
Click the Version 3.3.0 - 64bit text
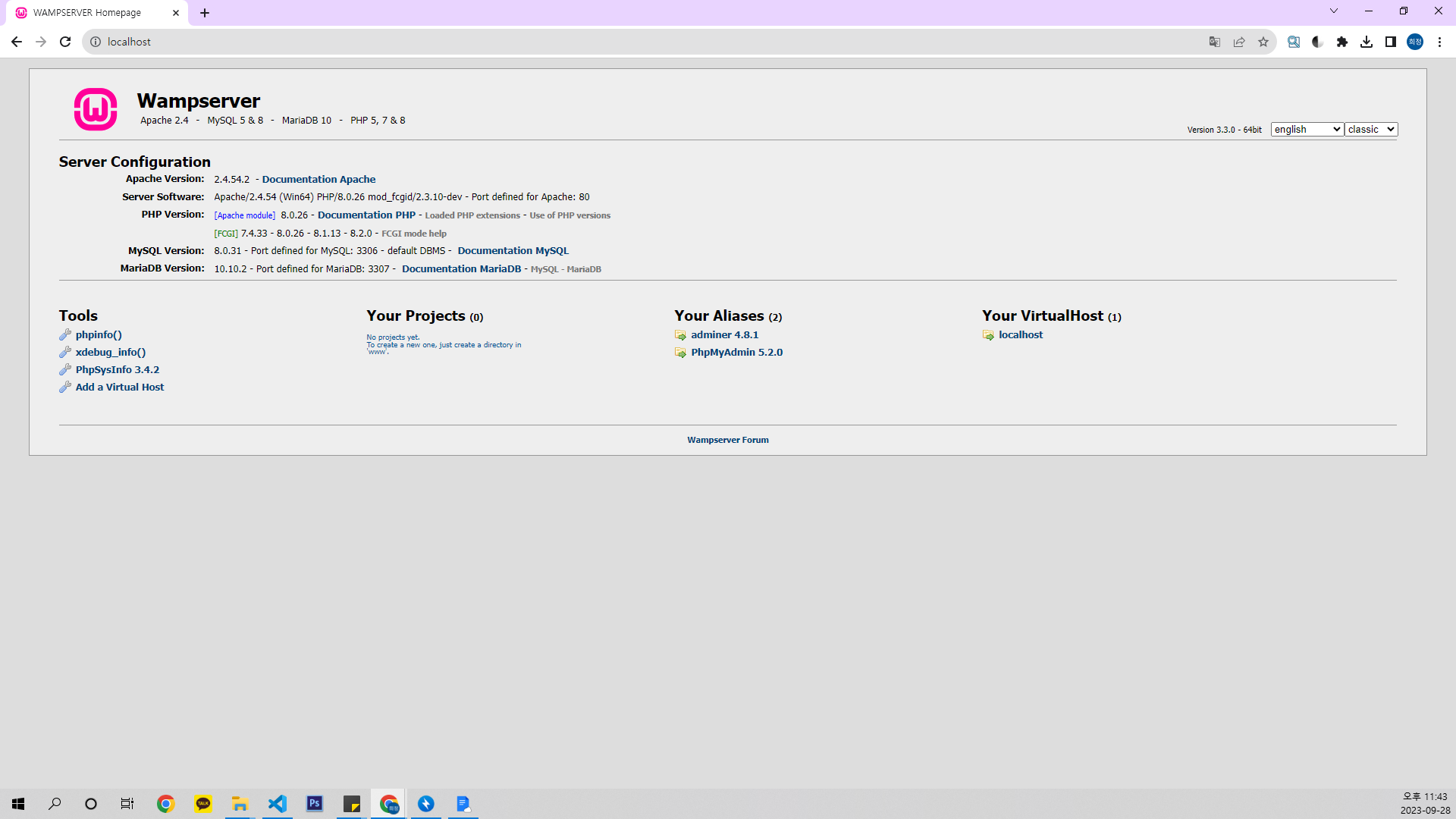tap(1224, 130)
